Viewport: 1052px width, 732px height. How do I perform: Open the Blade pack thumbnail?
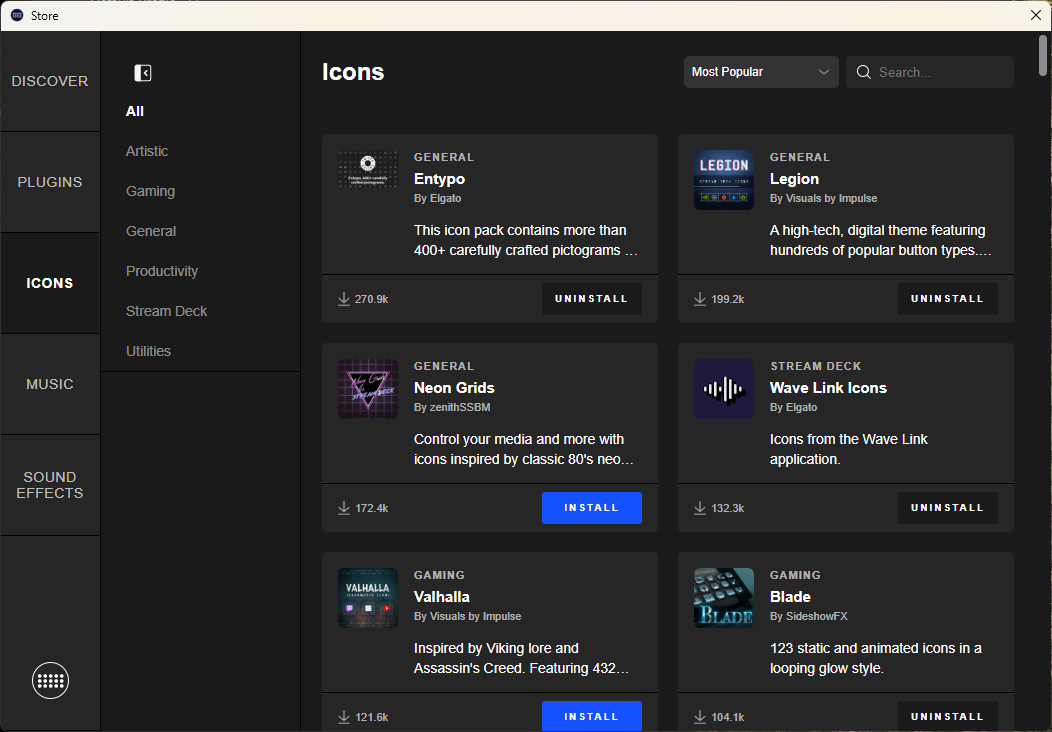pyautogui.click(x=723, y=598)
